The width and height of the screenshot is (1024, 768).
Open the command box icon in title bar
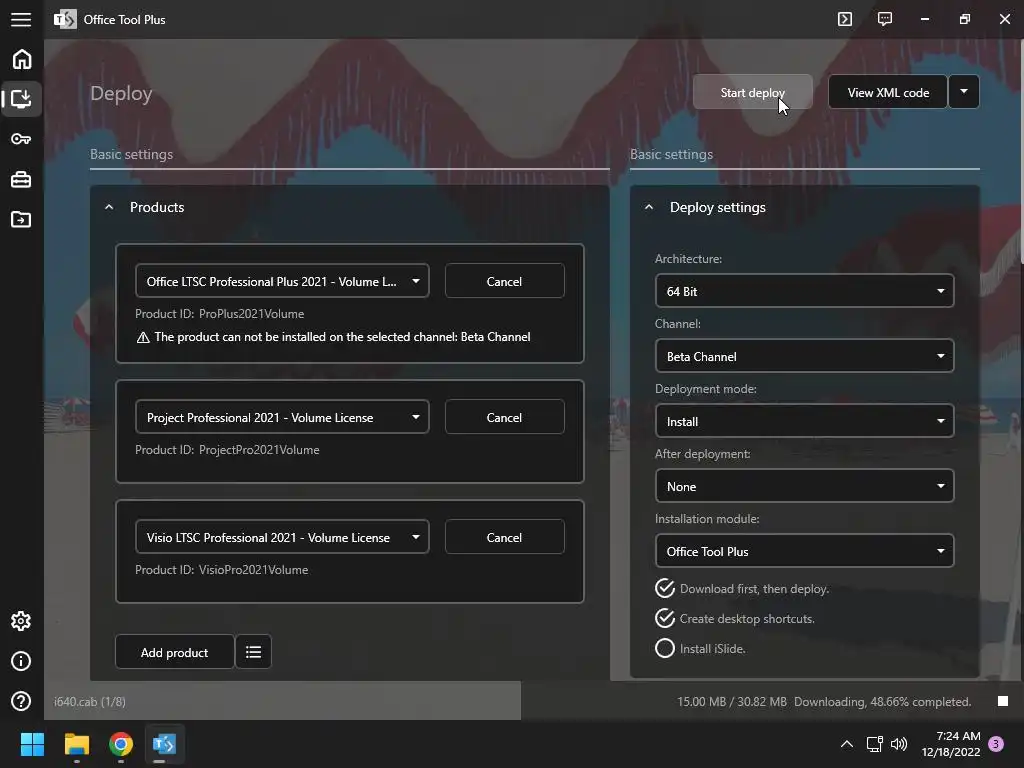845,19
